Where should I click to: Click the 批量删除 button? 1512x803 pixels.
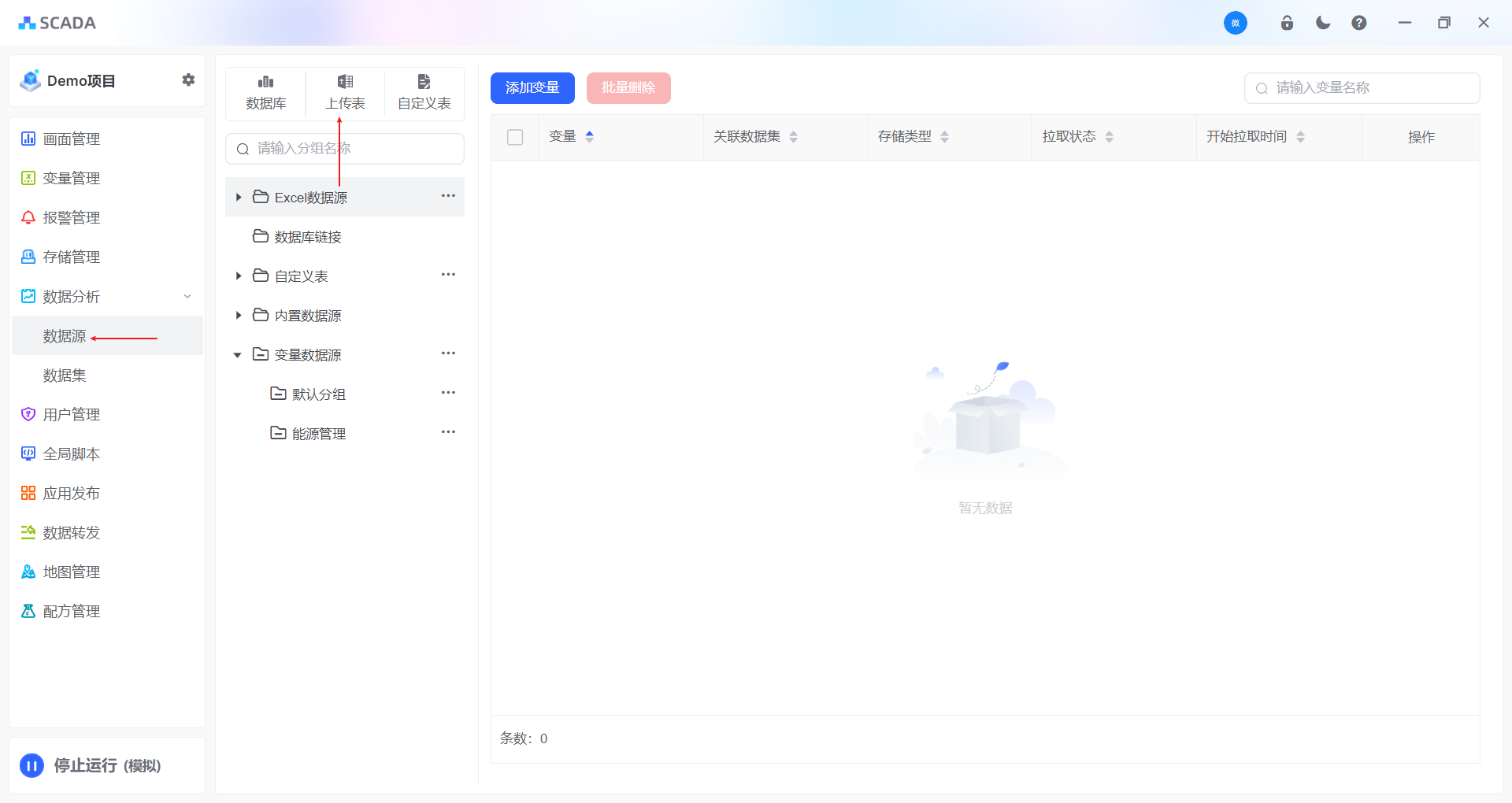point(628,88)
